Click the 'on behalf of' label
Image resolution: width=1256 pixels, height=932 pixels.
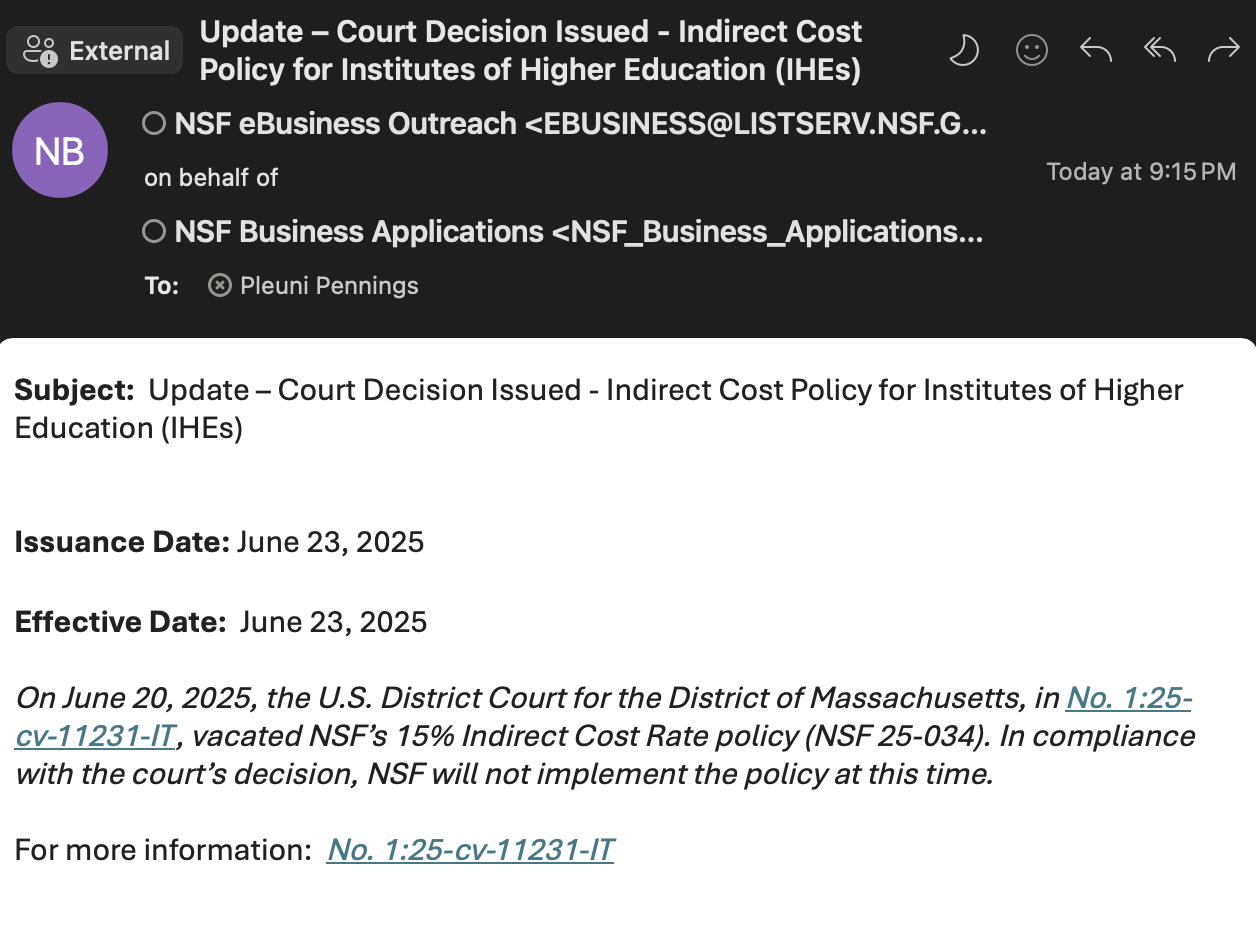click(x=211, y=178)
